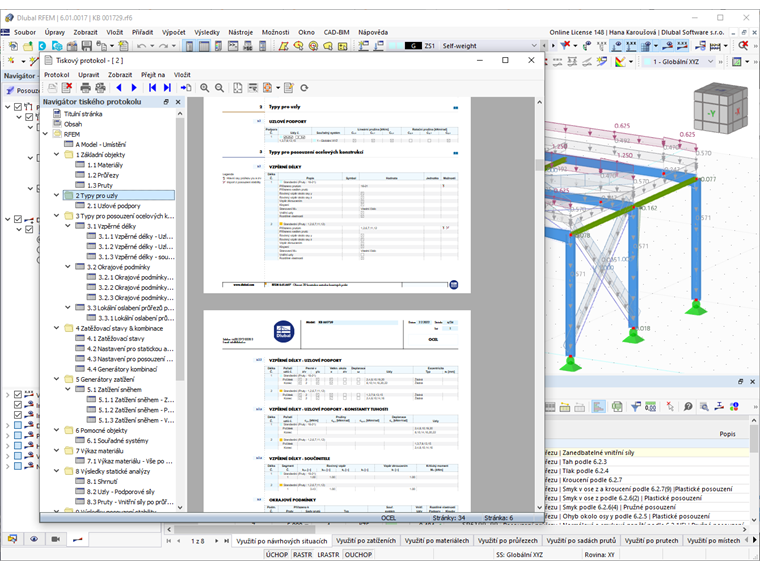
Task: Open the '1 - Globální XYZ' coordinate dropdown
Action: [x=711, y=62]
